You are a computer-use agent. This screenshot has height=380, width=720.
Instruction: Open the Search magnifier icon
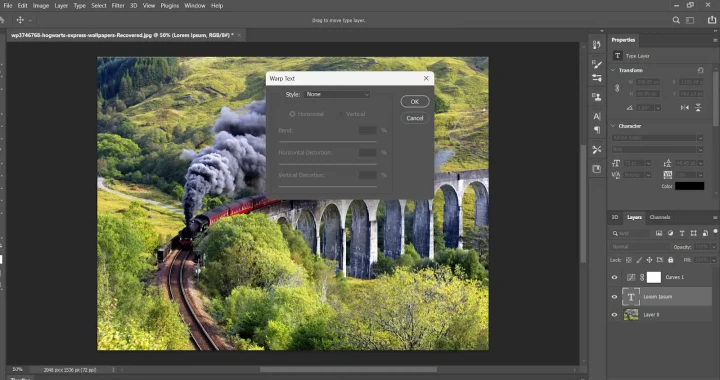point(676,20)
